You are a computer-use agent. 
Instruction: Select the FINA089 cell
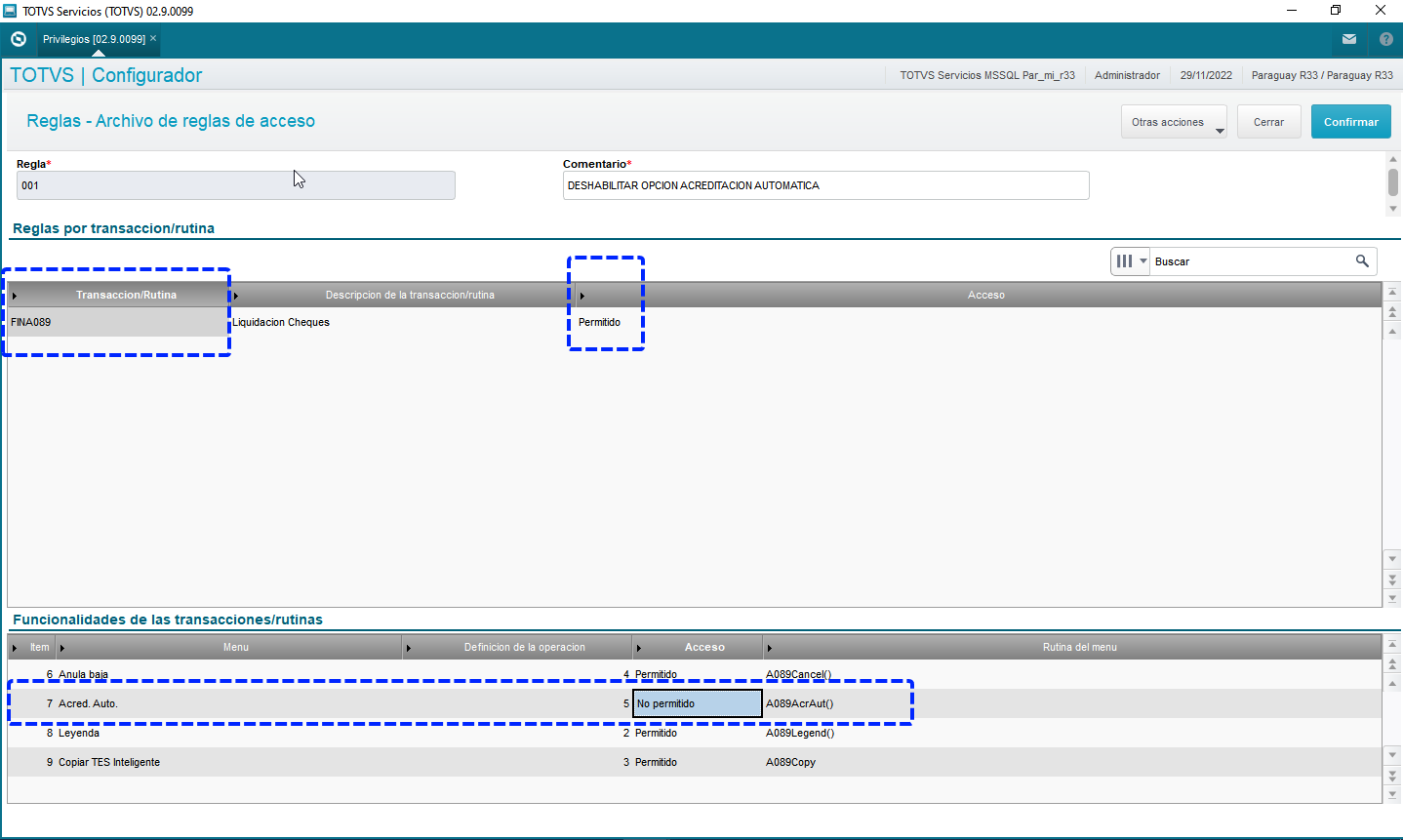click(119, 322)
